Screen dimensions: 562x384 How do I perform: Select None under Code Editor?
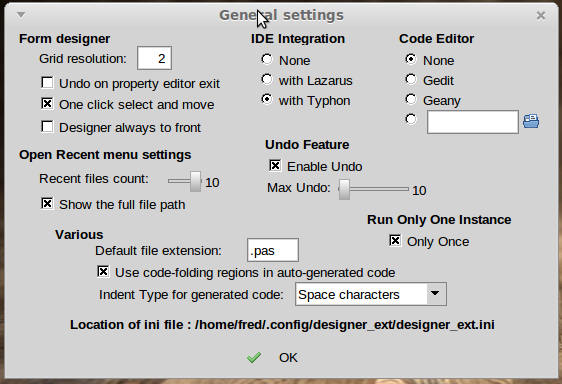click(x=411, y=59)
